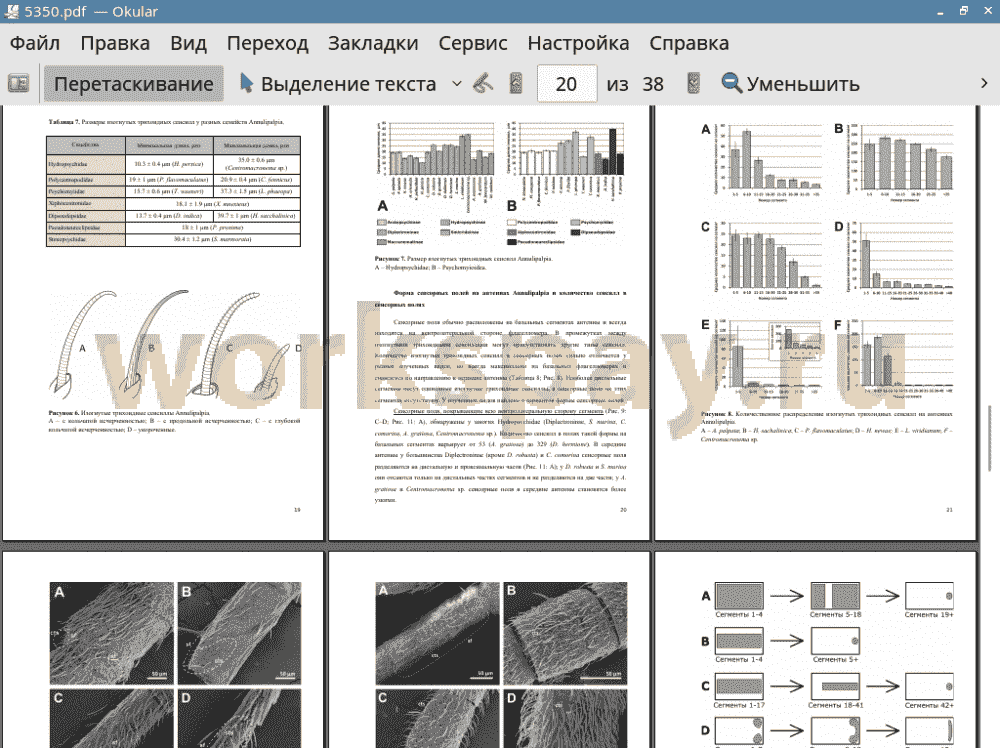1000x748 pixels.
Task: Click page 20 with bar charts A and B
Action: click(489, 323)
